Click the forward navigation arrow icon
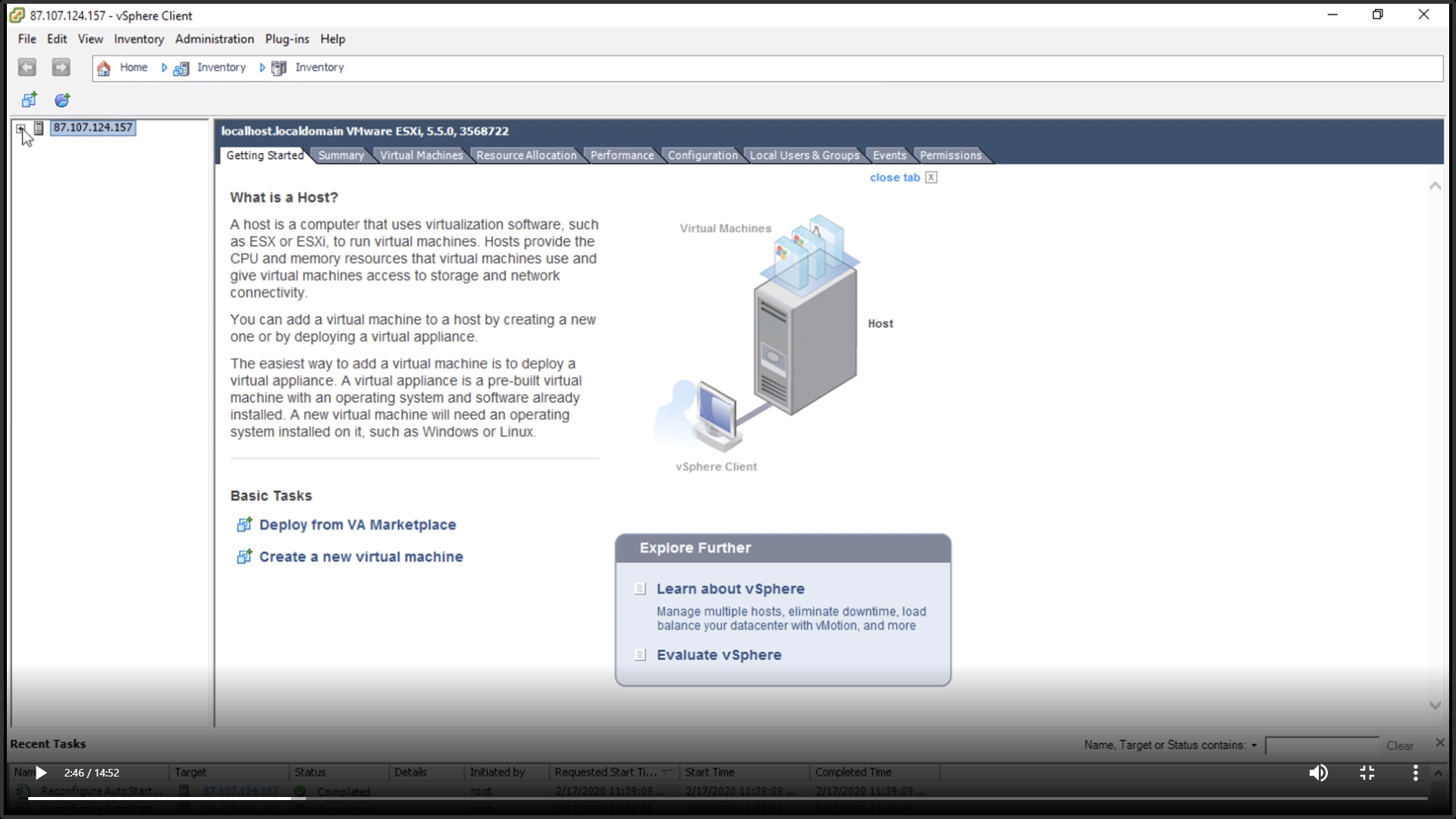 [61, 67]
